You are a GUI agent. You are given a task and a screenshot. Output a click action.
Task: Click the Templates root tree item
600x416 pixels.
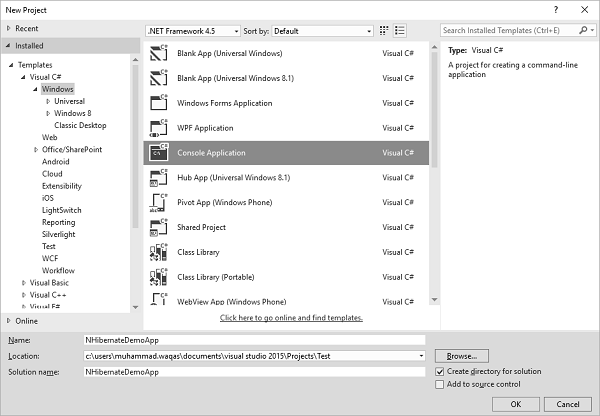35,65
